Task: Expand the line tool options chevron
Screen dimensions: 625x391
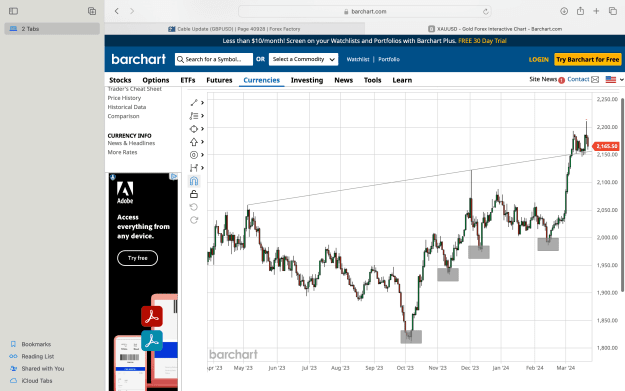Action: pyautogui.click(x=202, y=103)
